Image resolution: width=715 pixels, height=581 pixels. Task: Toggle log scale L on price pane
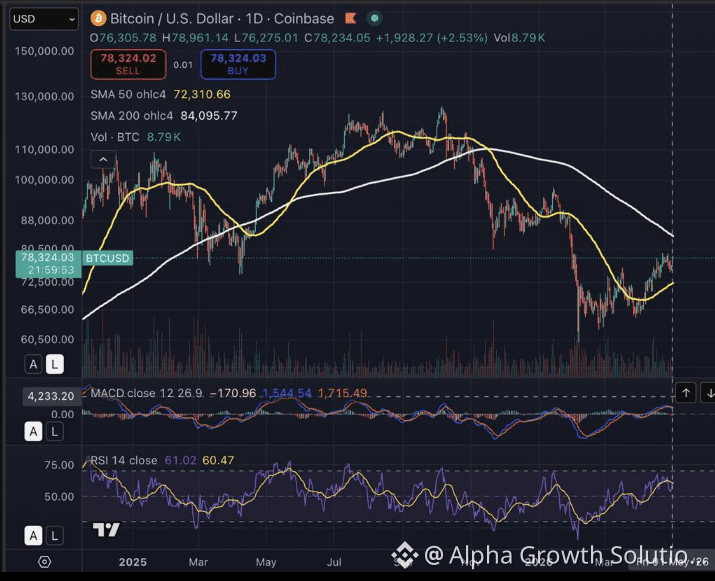pos(55,364)
